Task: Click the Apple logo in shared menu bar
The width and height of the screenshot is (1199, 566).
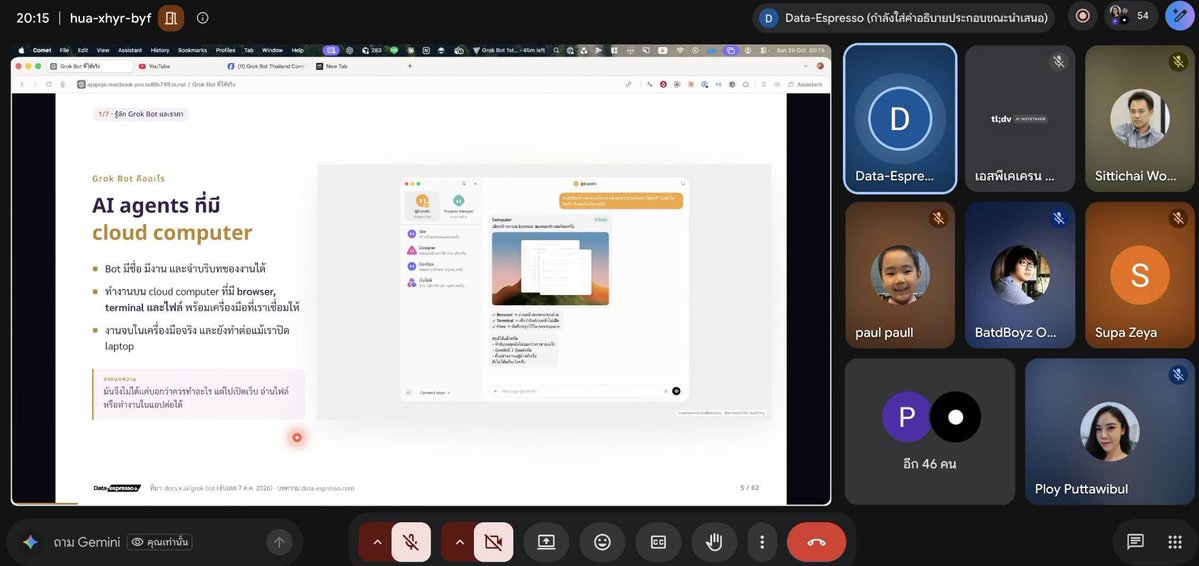Action: [x=21, y=50]
